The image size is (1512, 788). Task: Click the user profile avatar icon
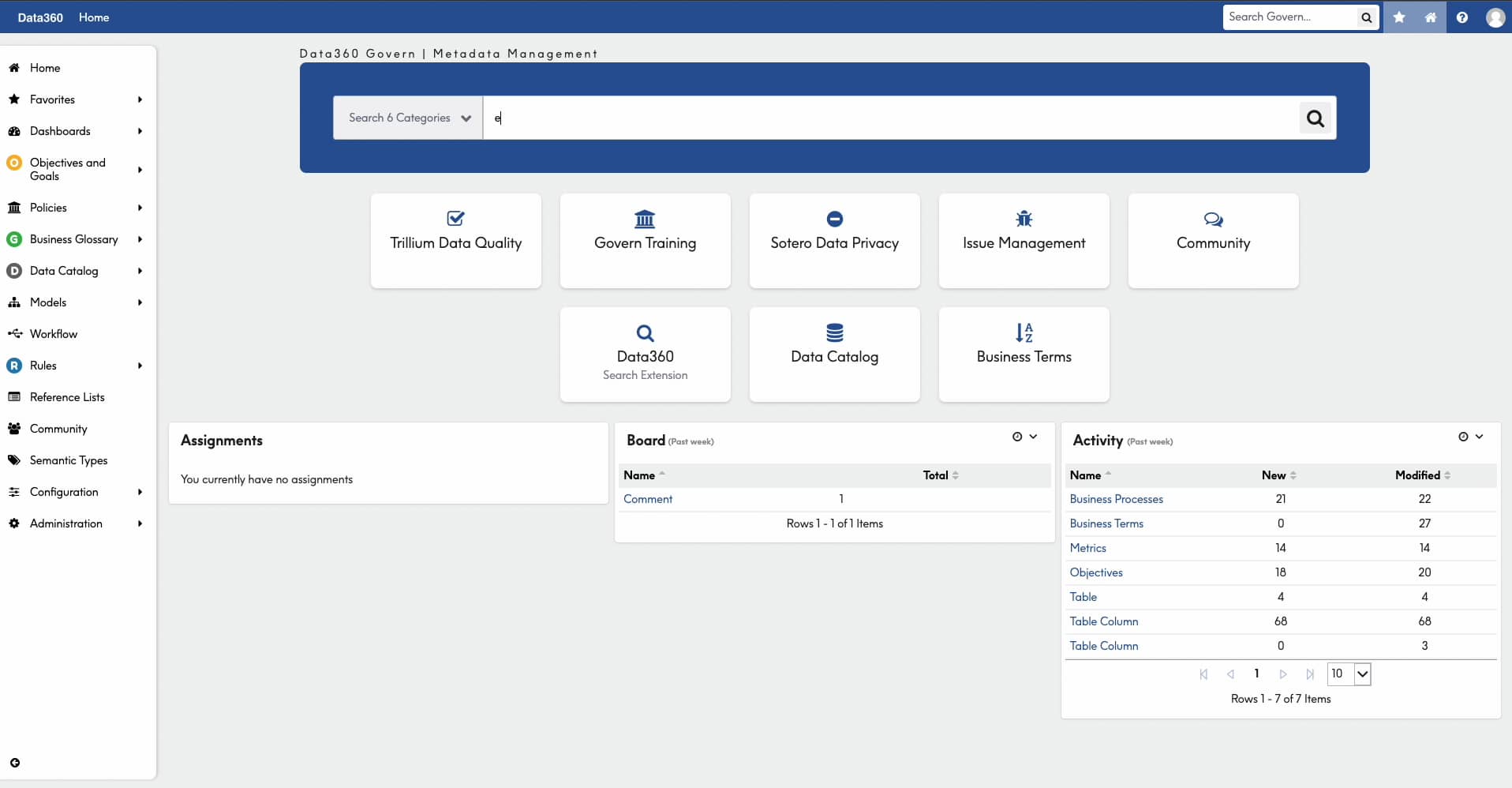(x=1495, y=17)
